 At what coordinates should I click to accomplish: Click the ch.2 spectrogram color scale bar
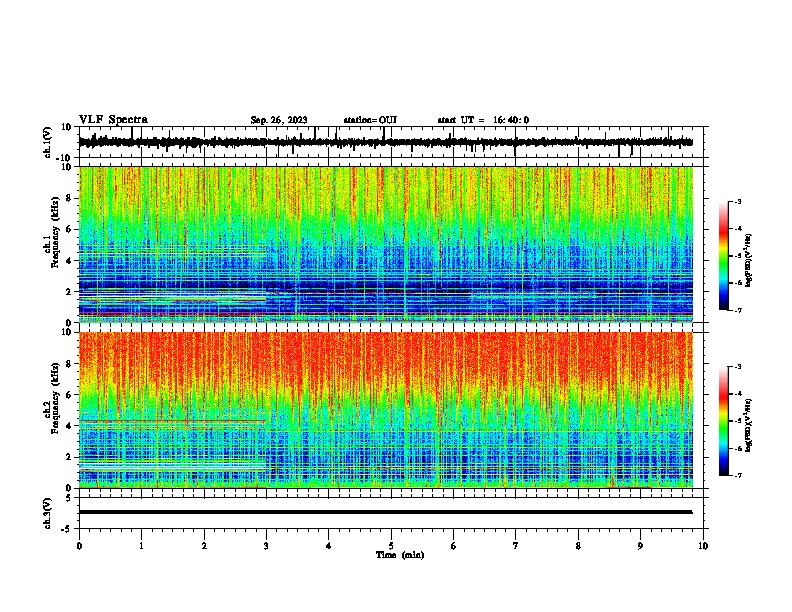click(724, 421)
